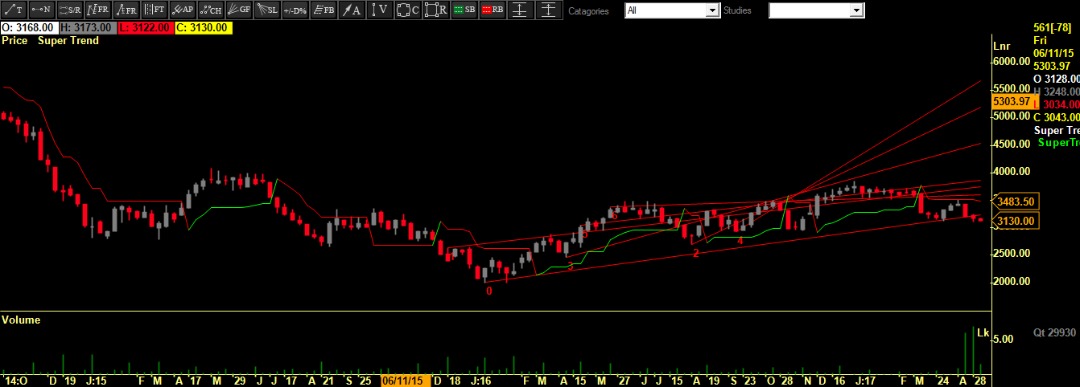Select the SL speed lines tool
Image resolution: width=1080 pixels, height=387 pixels.
point(268,10)
